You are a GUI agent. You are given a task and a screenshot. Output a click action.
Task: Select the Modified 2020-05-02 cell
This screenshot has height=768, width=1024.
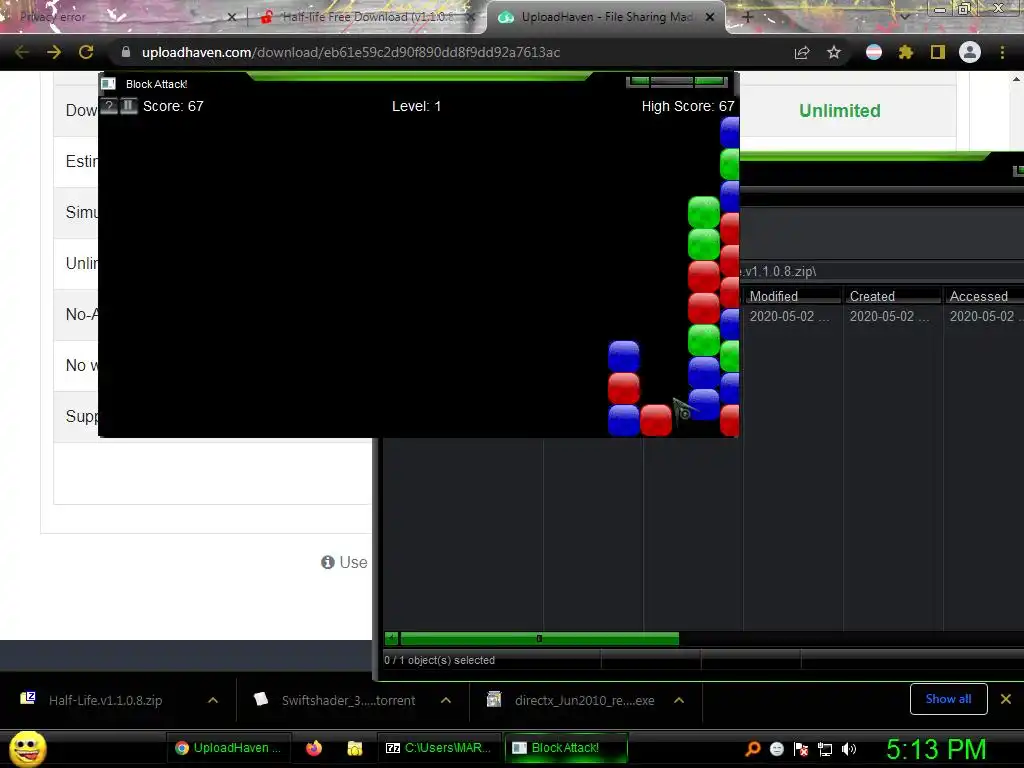point(790,316)
